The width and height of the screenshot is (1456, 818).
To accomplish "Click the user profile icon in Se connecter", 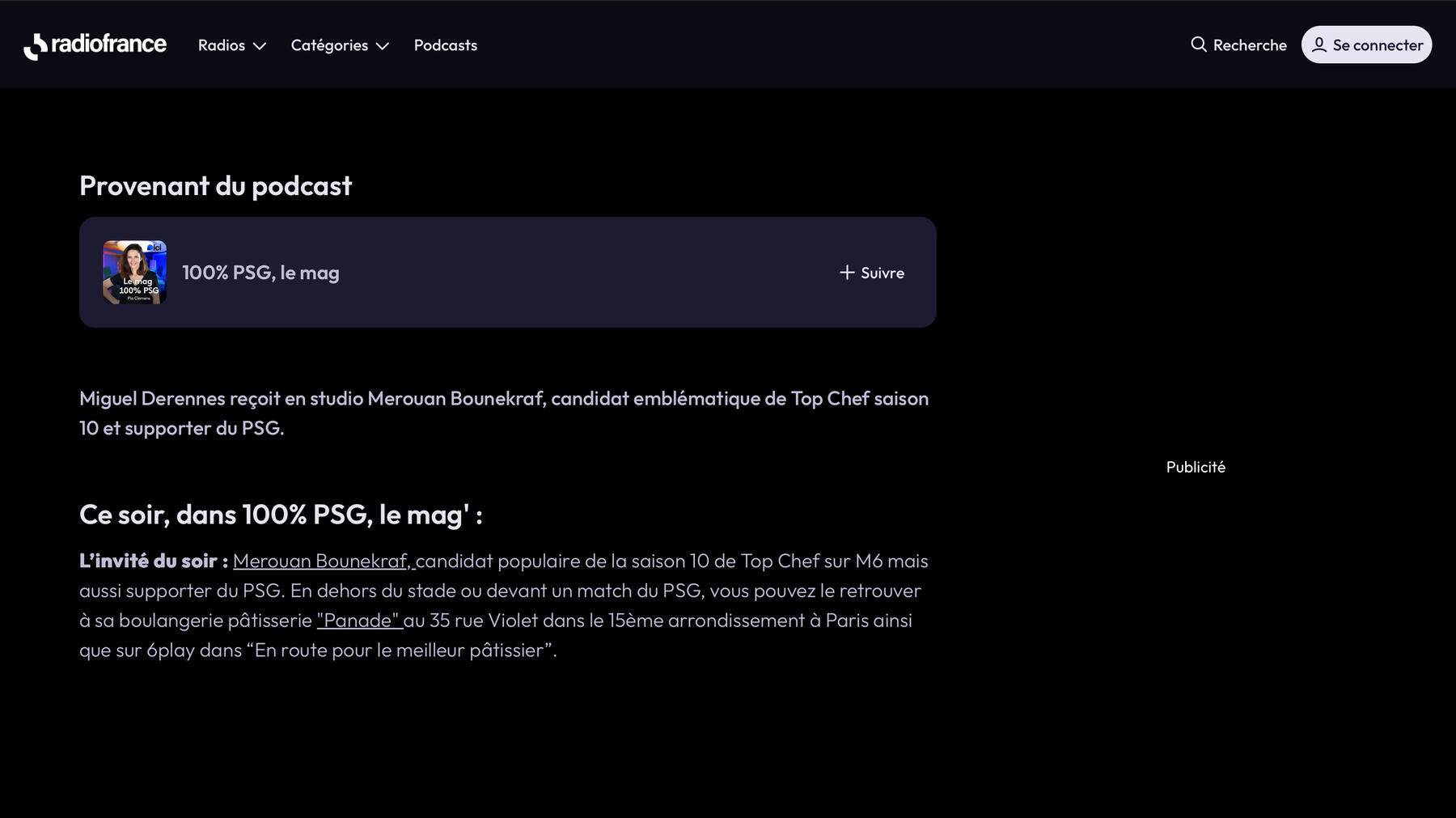I will [x=1318, y=45].
